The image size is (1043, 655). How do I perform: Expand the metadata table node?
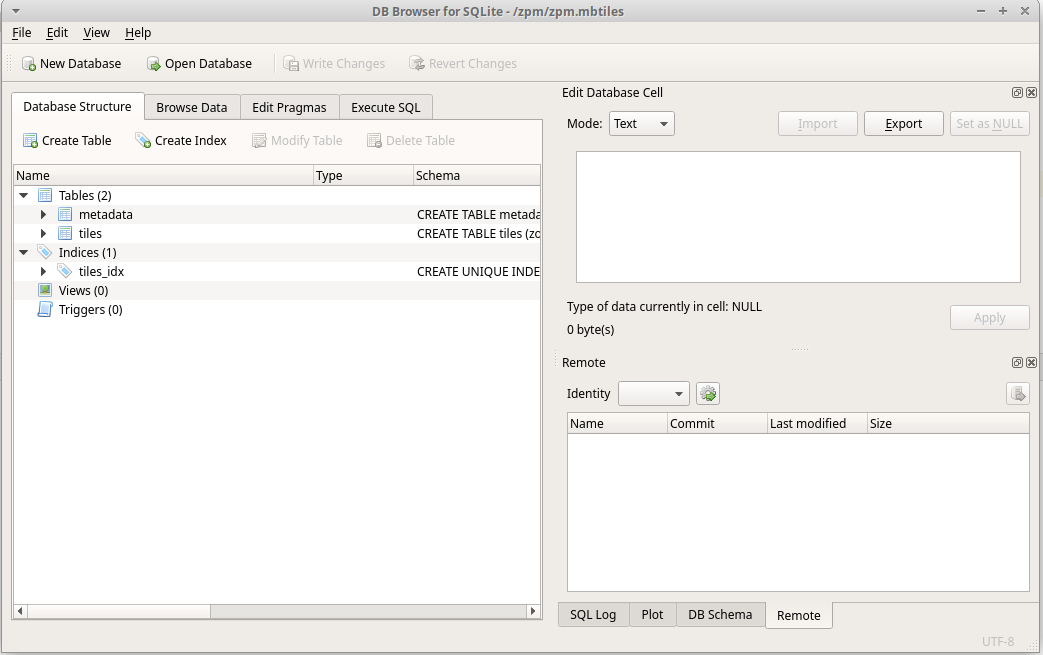[43, 214]
